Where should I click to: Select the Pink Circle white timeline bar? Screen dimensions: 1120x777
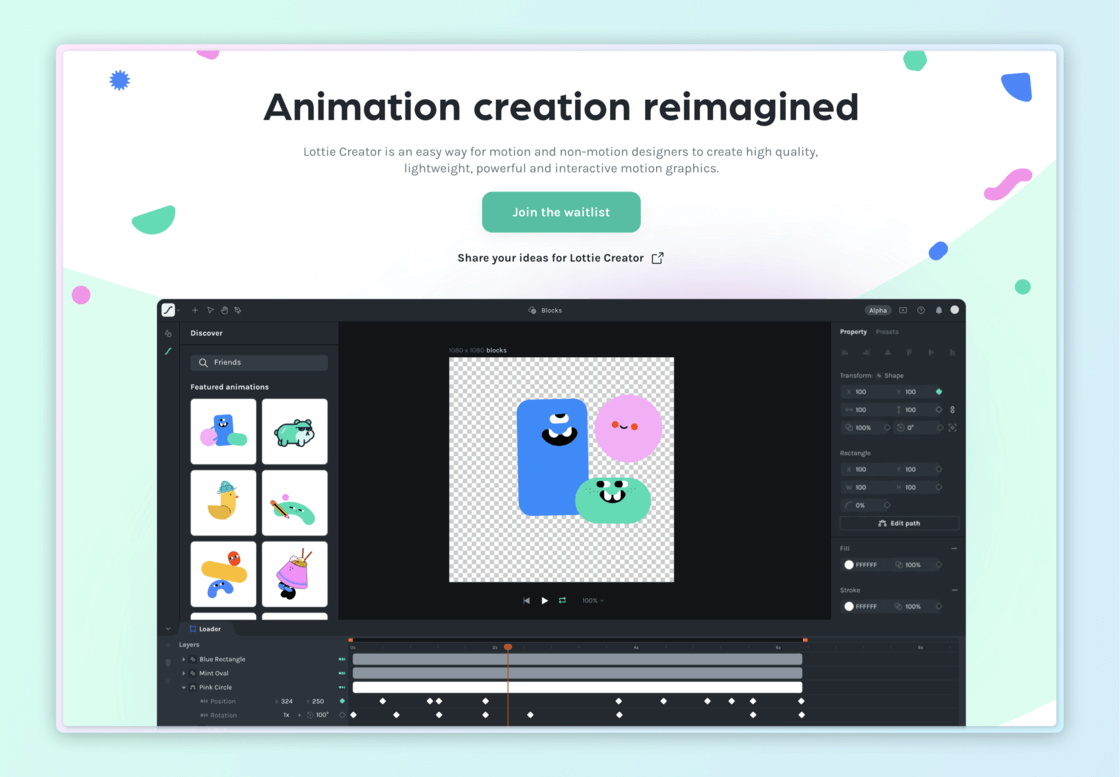[577, 687]
